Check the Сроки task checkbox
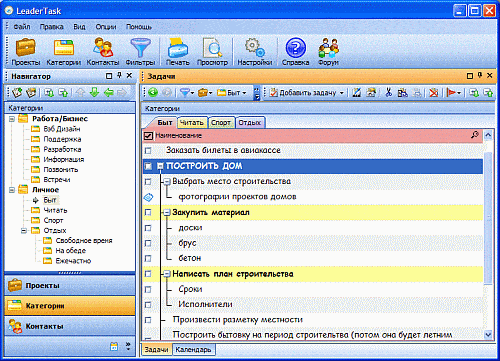Image resolution: width=500 pixels, height=361 pixels. 148,289
